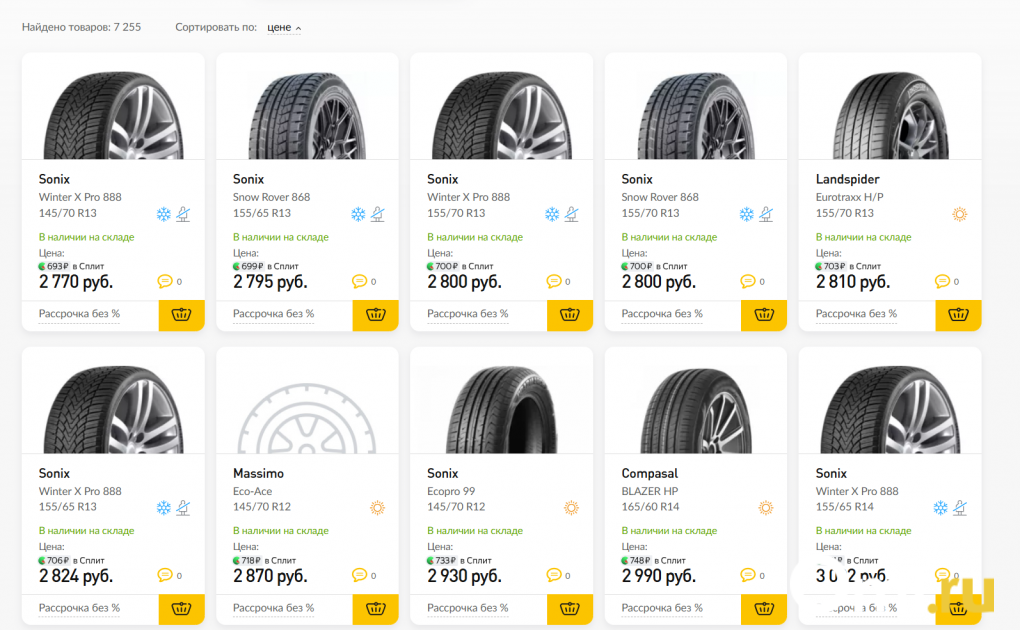The image size is (1020, 630).
Task: Add the 2 824 руб. Sonix tire to cart
Action: [x=181, y=609]
